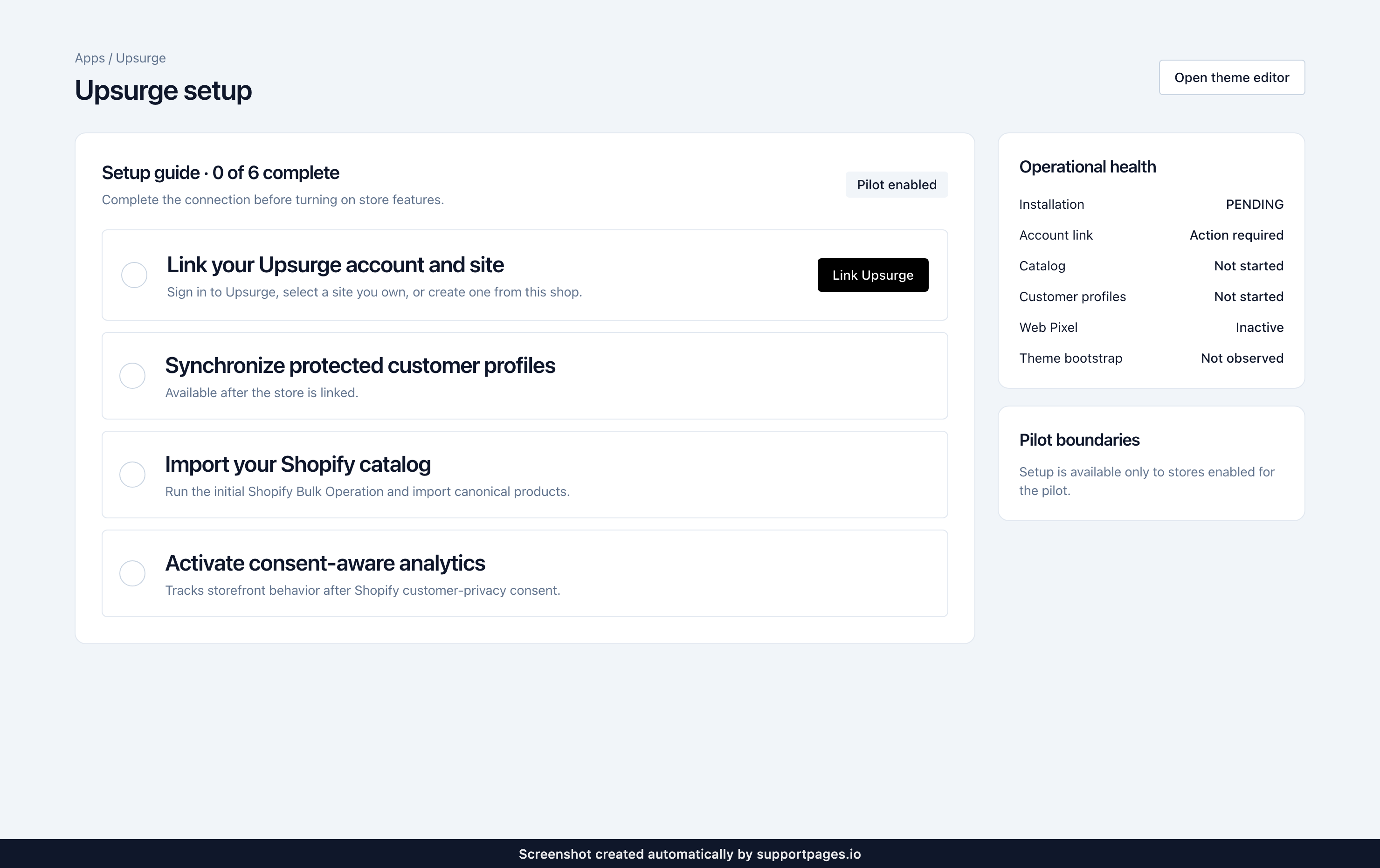Click the Theme bootstrap label

(x=1070, y=358)
